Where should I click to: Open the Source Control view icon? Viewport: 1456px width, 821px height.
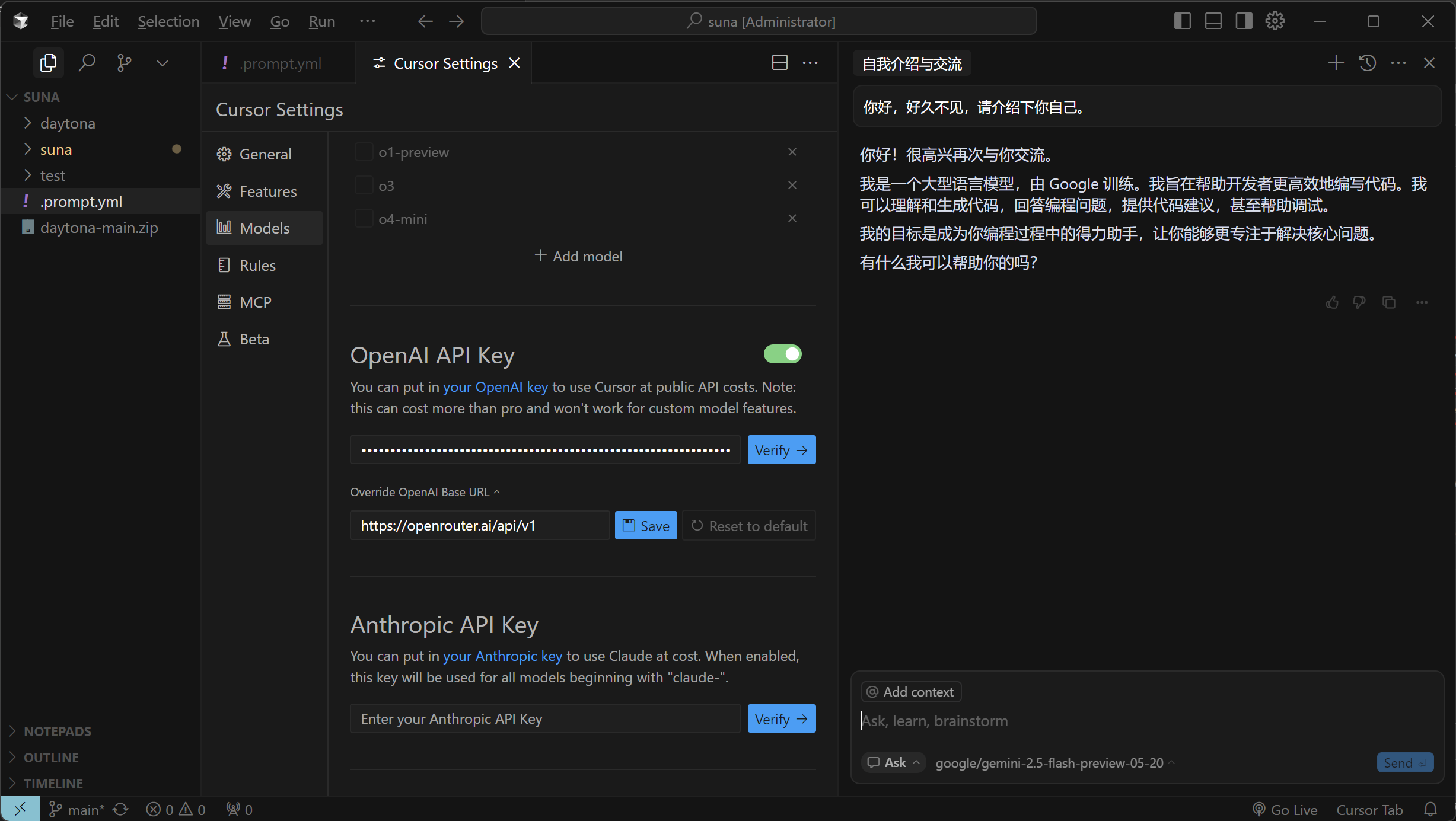(124, 62)
